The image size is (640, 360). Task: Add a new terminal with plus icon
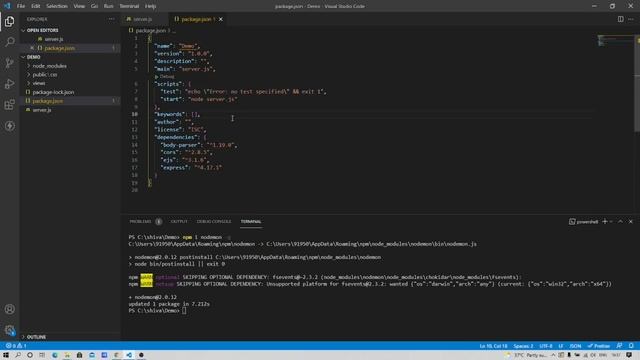[605, 221]
